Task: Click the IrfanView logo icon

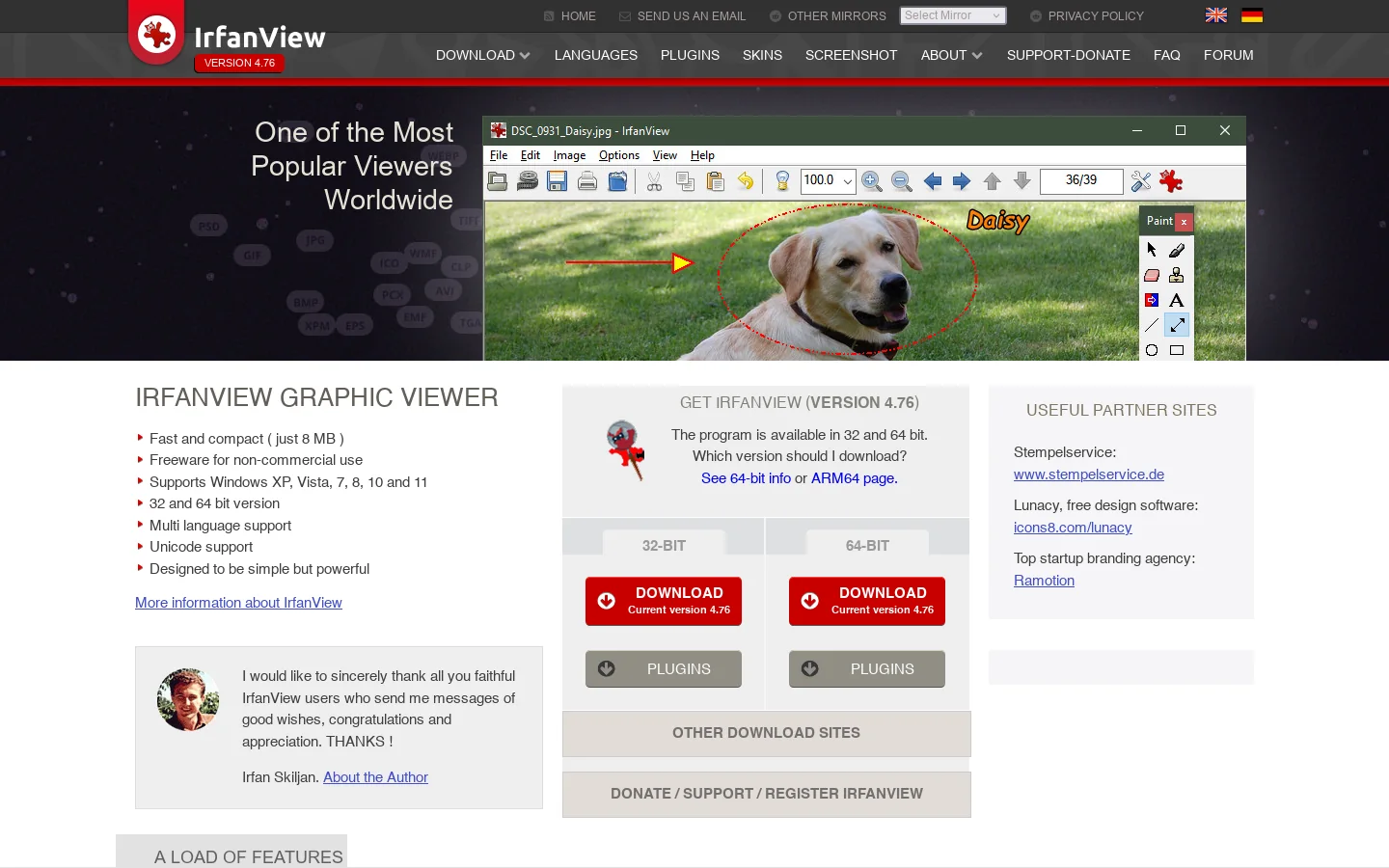Action: click(156, 35)
